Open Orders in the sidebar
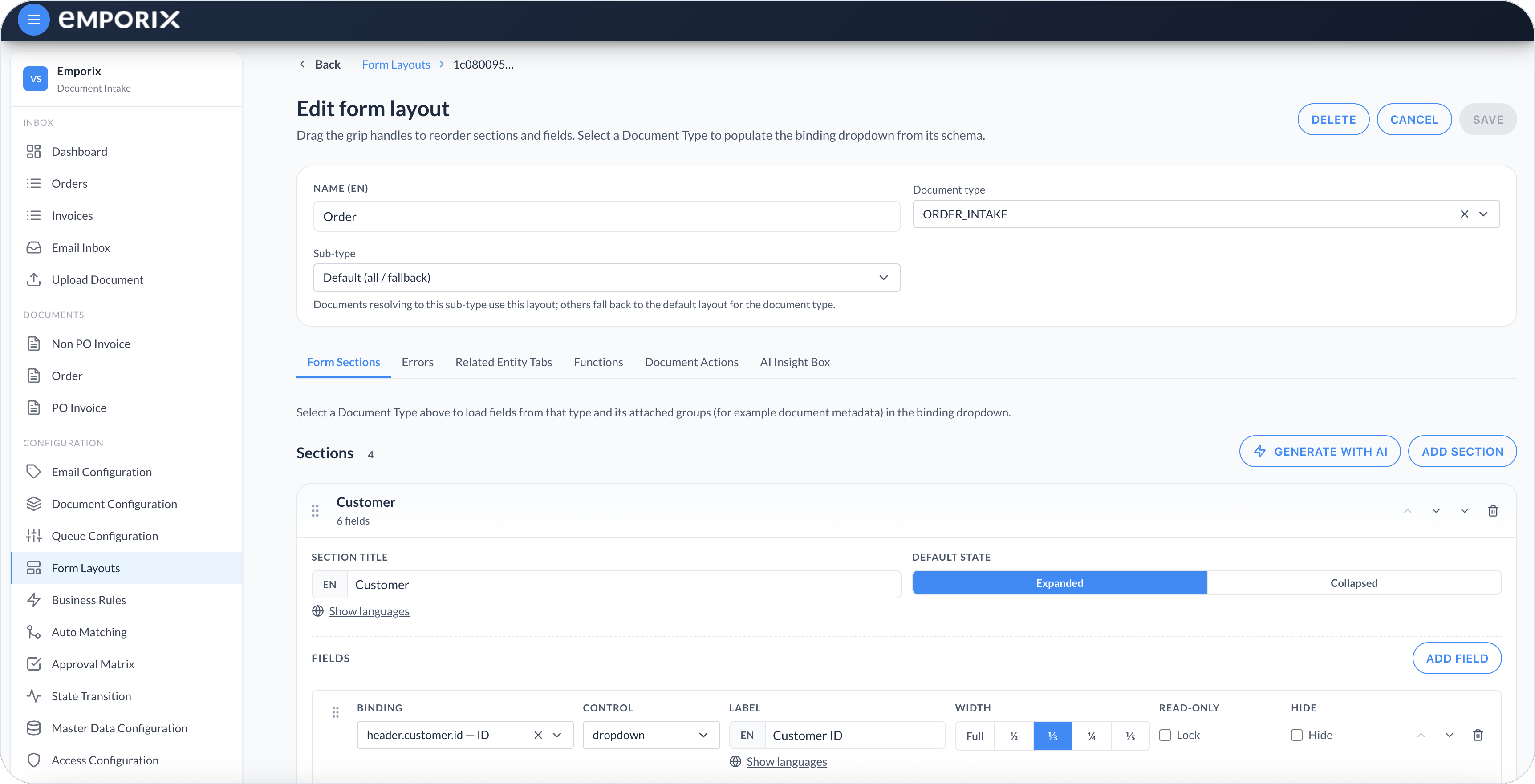Image resolution: width=1535 pixels, height=784 pixels. 127,183
